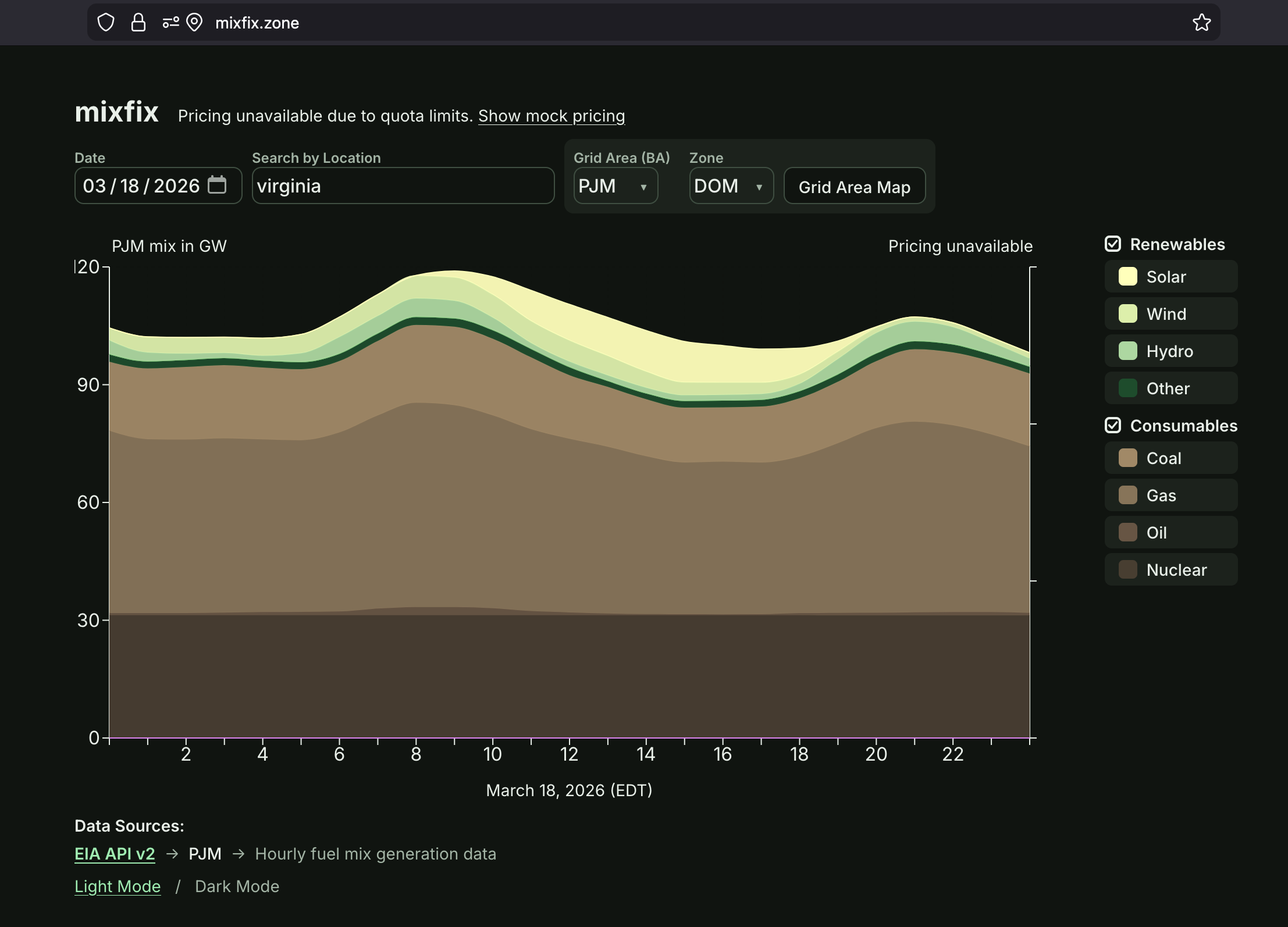Open the Grid Area (BA) PJM dropdown
This screenshot has height=927, width=1288.
click(x=615, y=186)
